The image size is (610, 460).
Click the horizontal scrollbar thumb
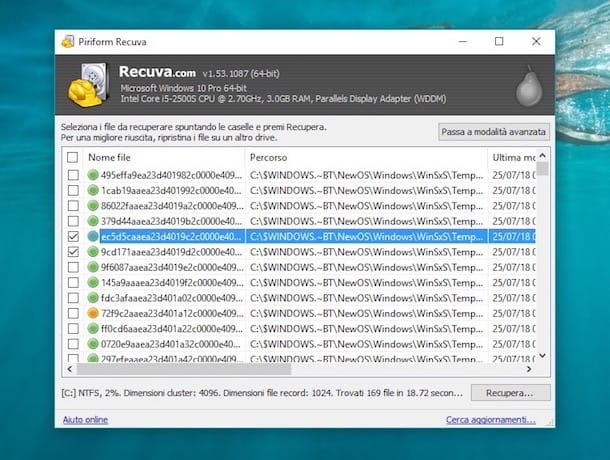[184, 369]
